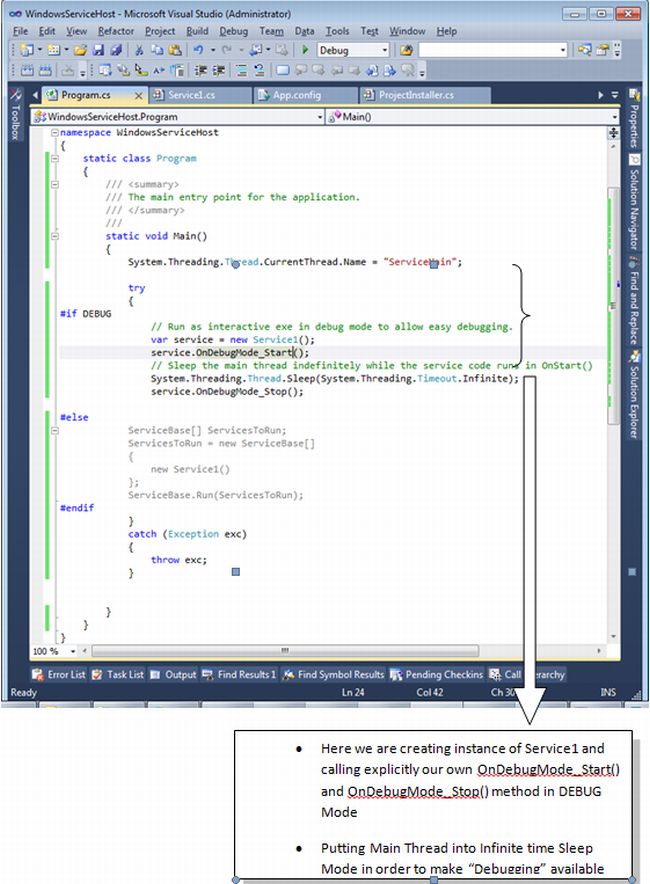Open the Task List panel

[x=118, y=674]
